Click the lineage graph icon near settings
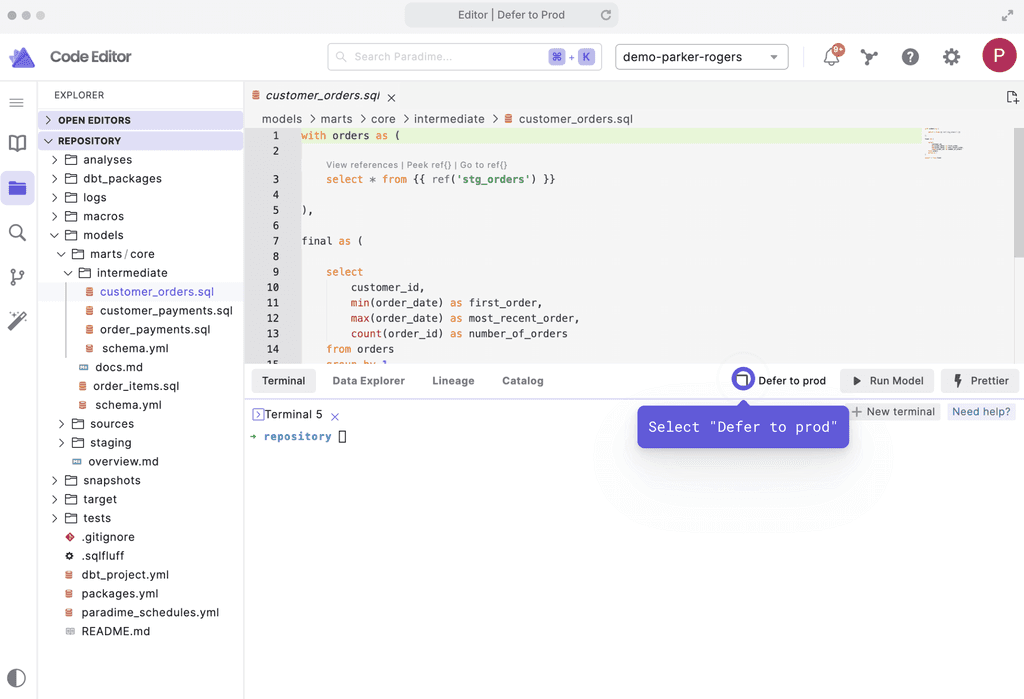This screenshot has height=699, width=1024. tap(869, 57)
